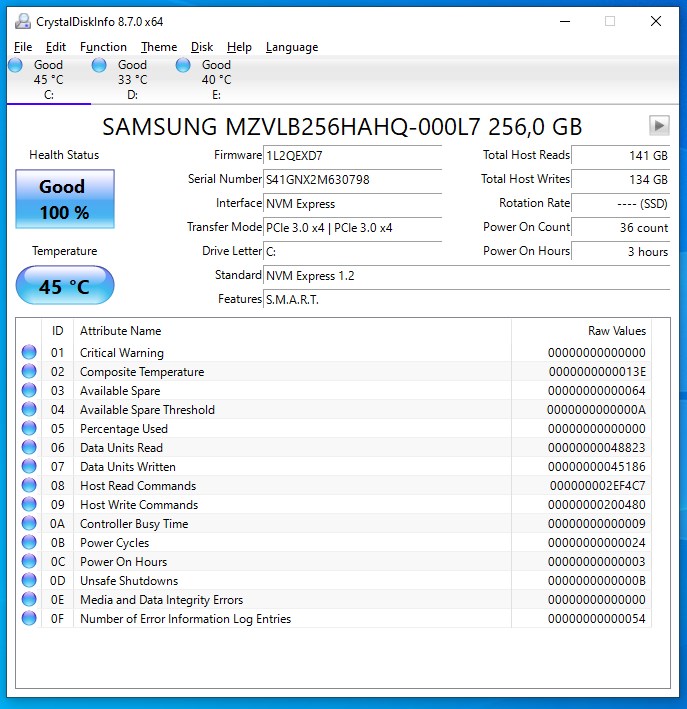Screen dimensions: 687x709
Task: Select the Percentage Used attribute name
Action: [123, 429]
